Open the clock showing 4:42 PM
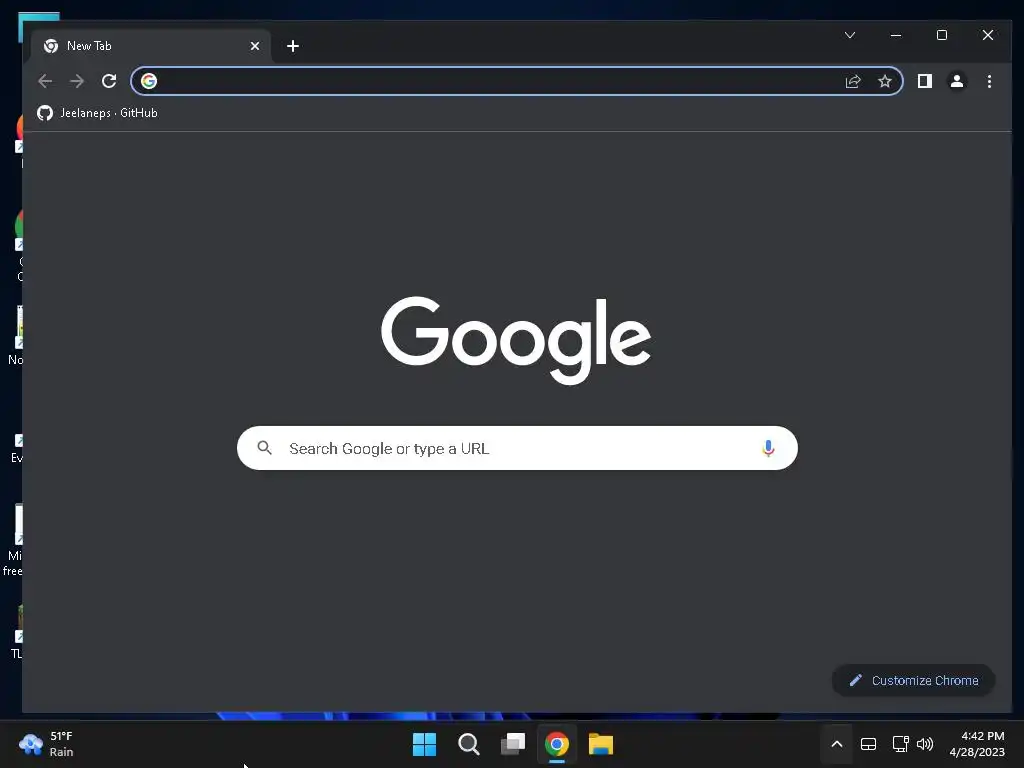Screen dimensions: 1024x768 click(977, 744)
